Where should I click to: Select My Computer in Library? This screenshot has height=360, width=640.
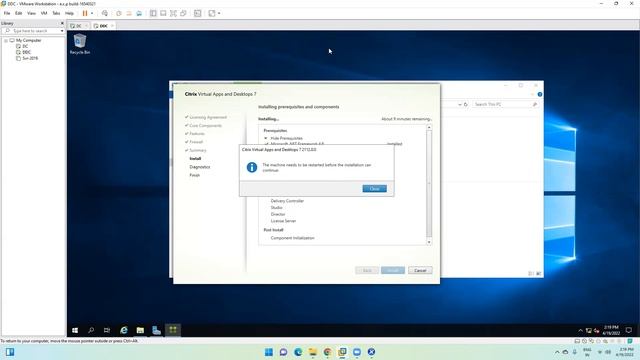click(x=28, y=40)
